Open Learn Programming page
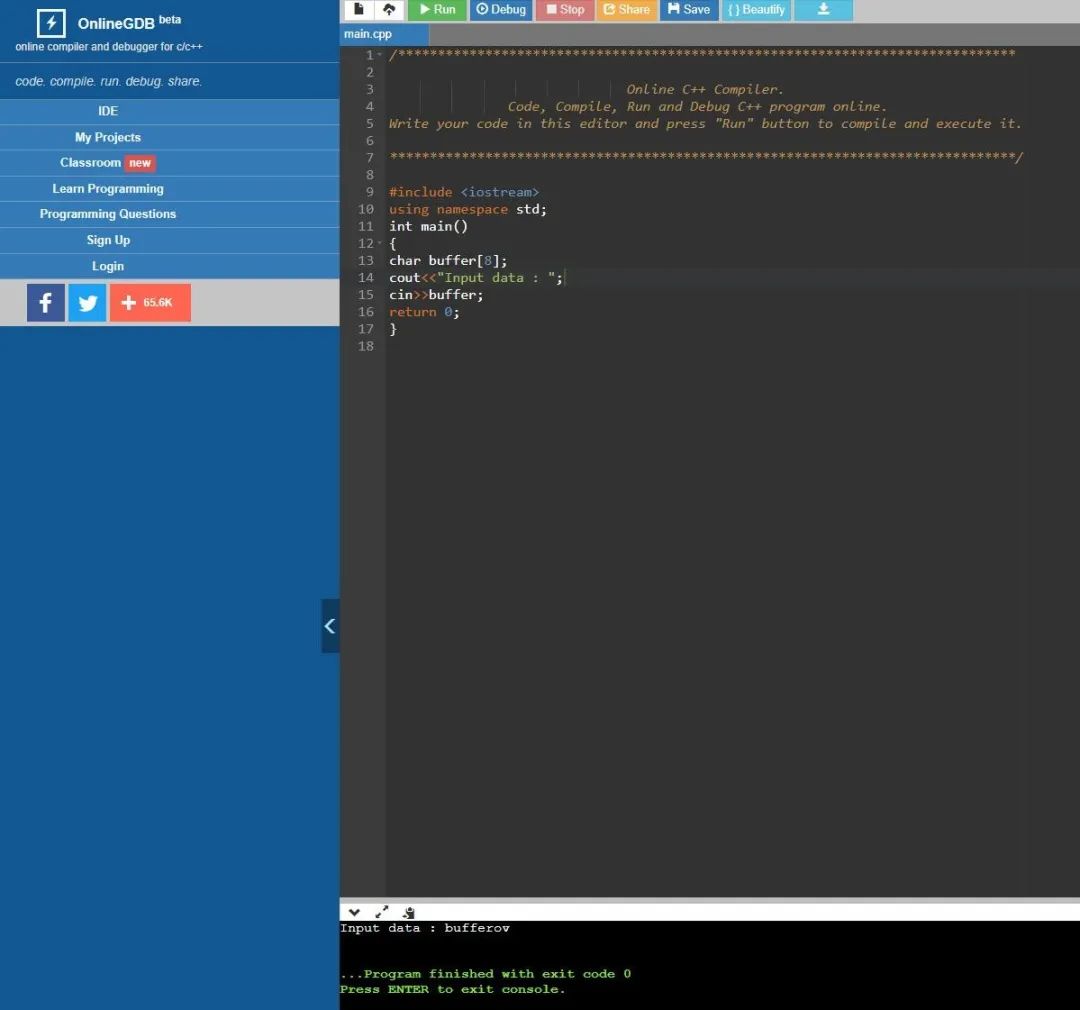 (107, 189)
